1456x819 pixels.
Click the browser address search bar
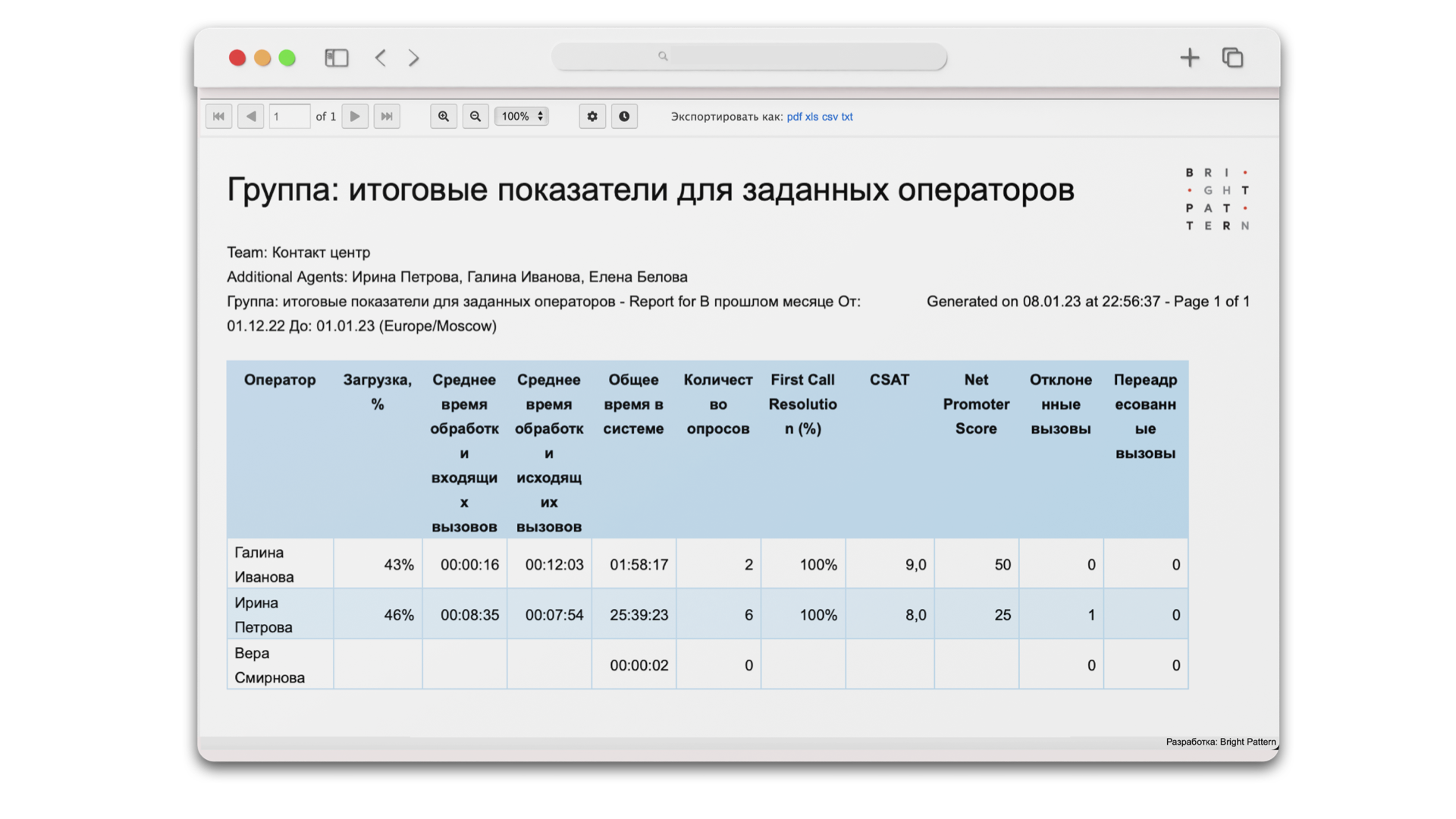[x=749, y=56]
